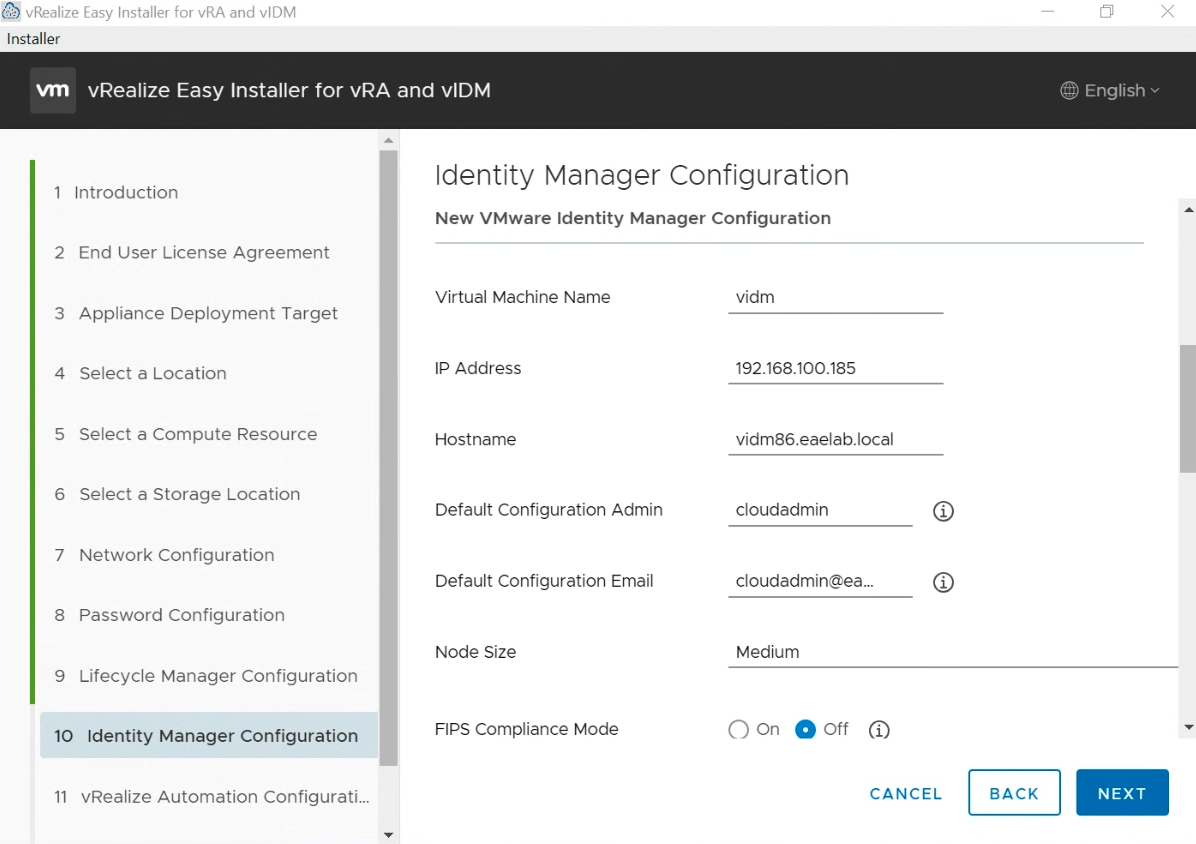Go to step 7 Network Configuration
This screenshot has height=844, width=1196.
point(176,555)
